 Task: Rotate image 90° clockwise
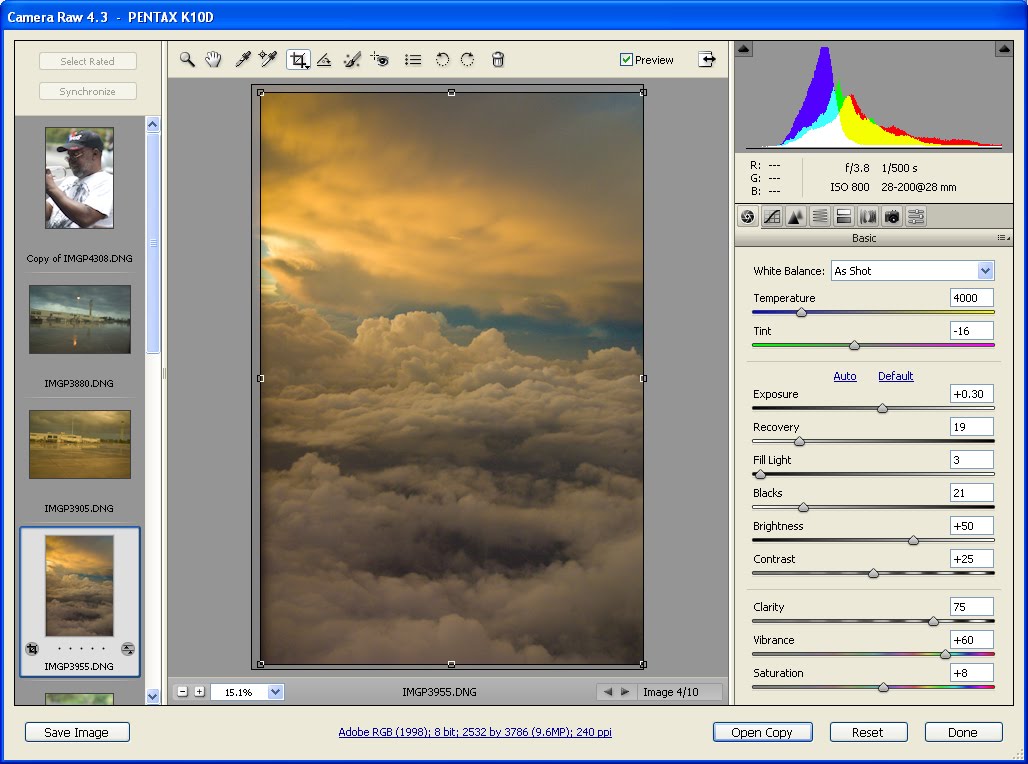[467, 60]
